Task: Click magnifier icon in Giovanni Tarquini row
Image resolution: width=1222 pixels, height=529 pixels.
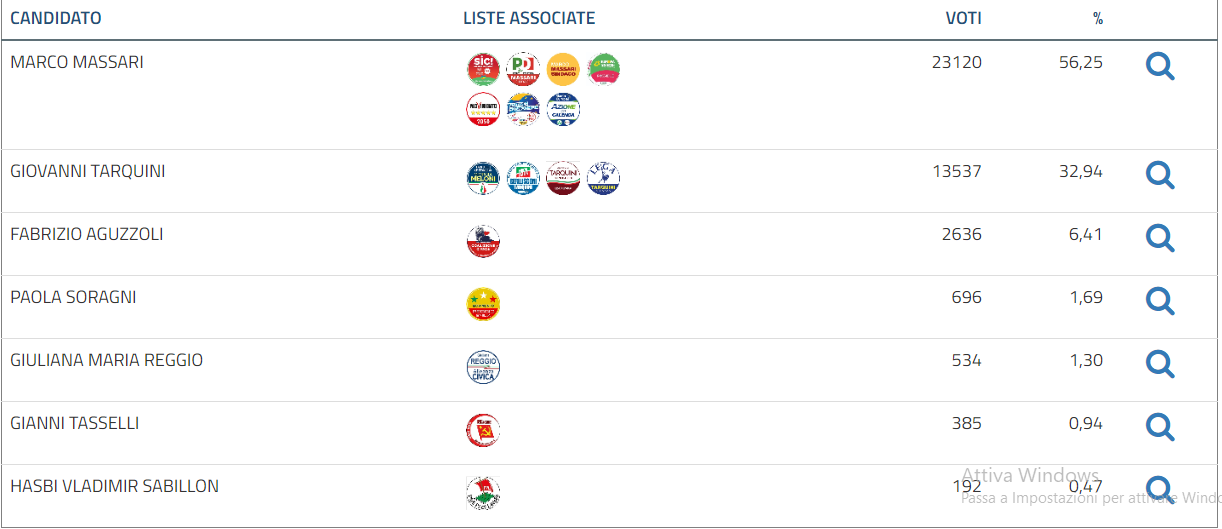Action: pos(1159,176)
